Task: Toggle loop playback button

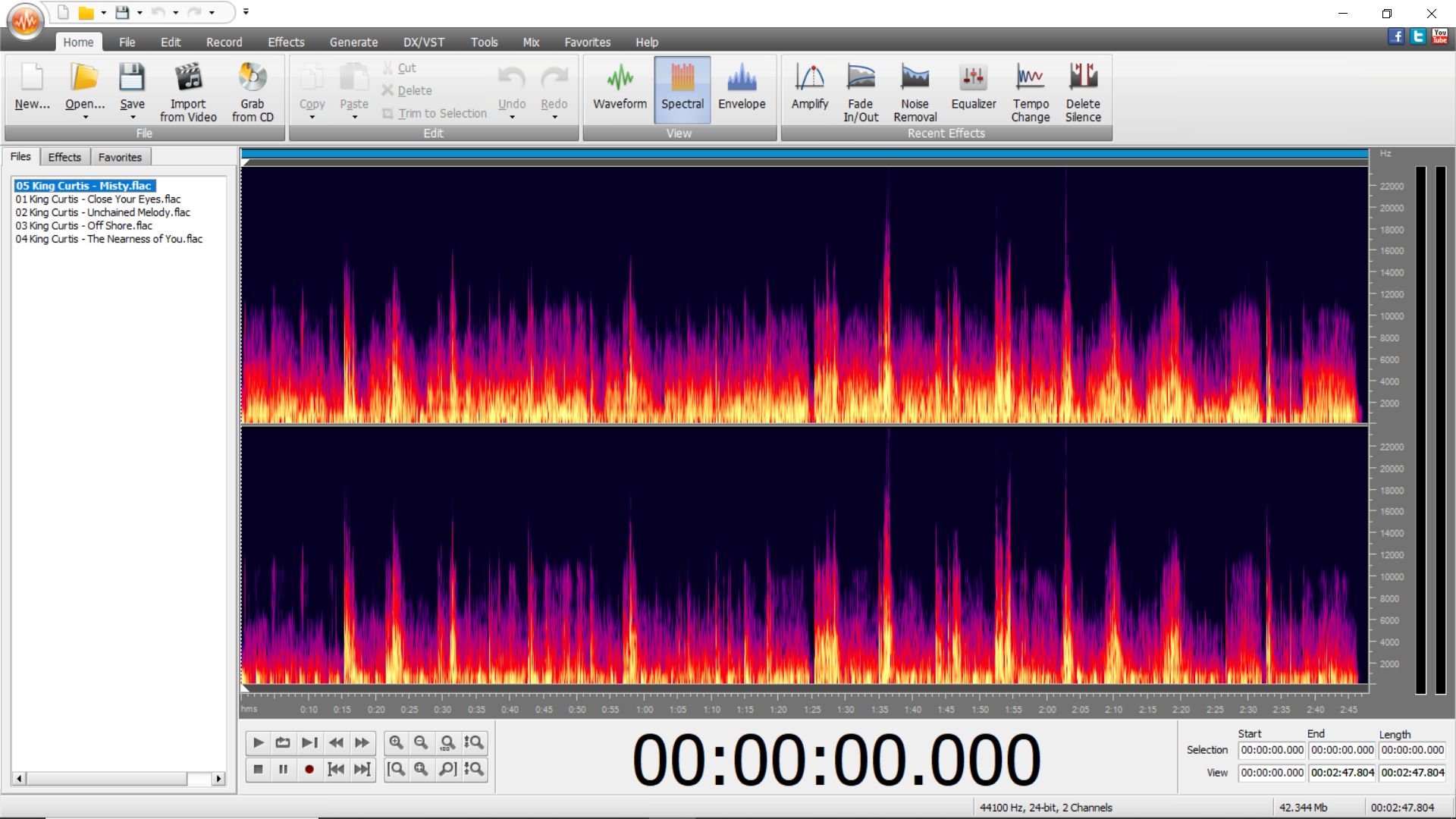Action: click(x=283, y=743)
